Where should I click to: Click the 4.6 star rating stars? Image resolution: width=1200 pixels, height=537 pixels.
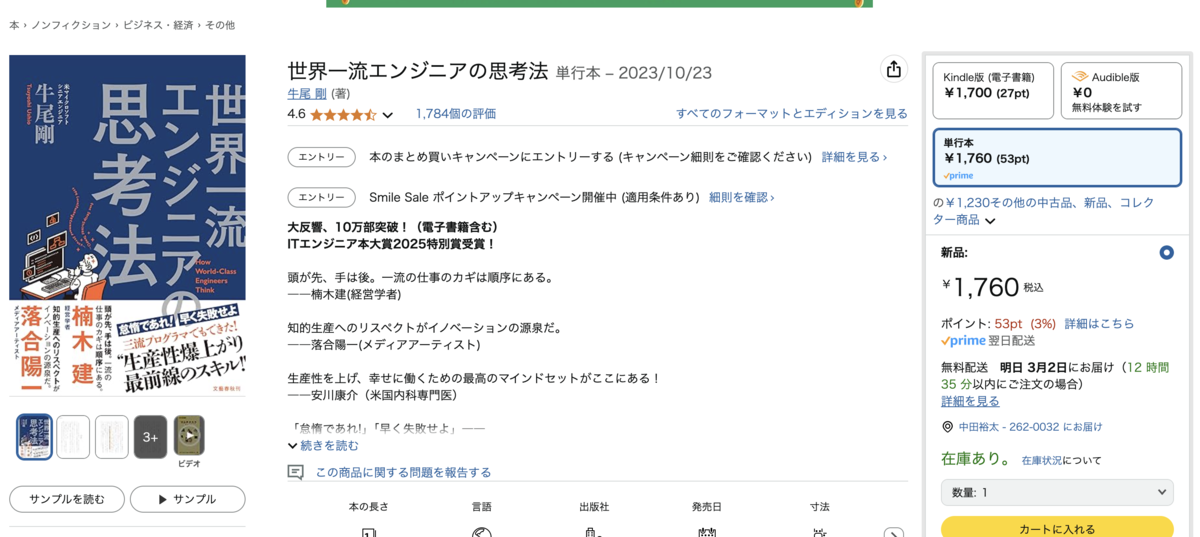[x=343, y=115]
